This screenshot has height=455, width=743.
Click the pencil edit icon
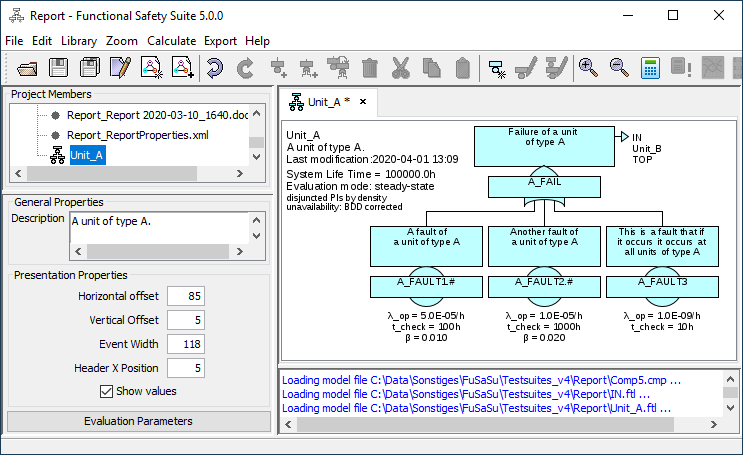(x=121, y=68)
